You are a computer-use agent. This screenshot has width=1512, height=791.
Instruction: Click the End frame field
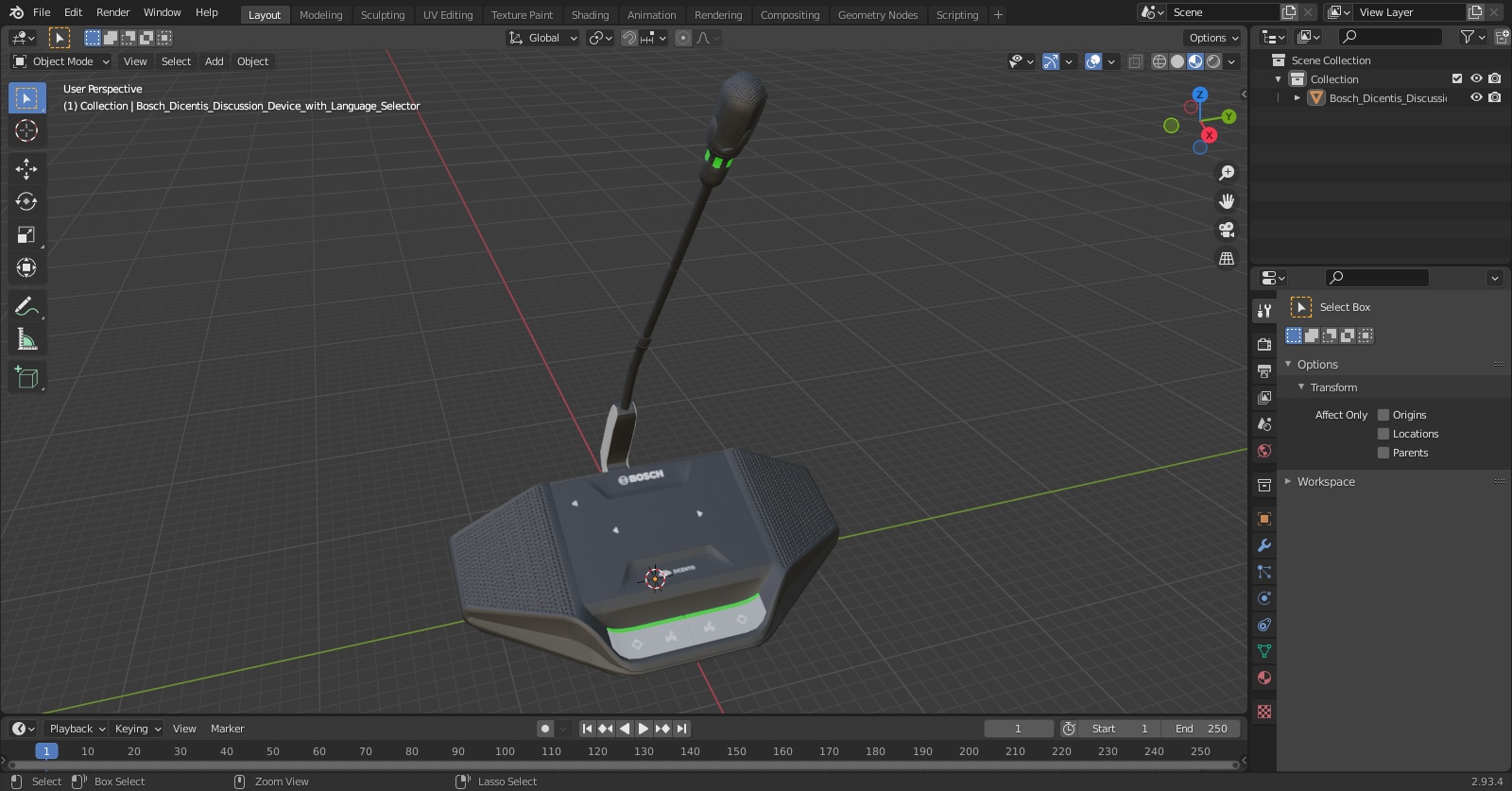click(1202, 729)
